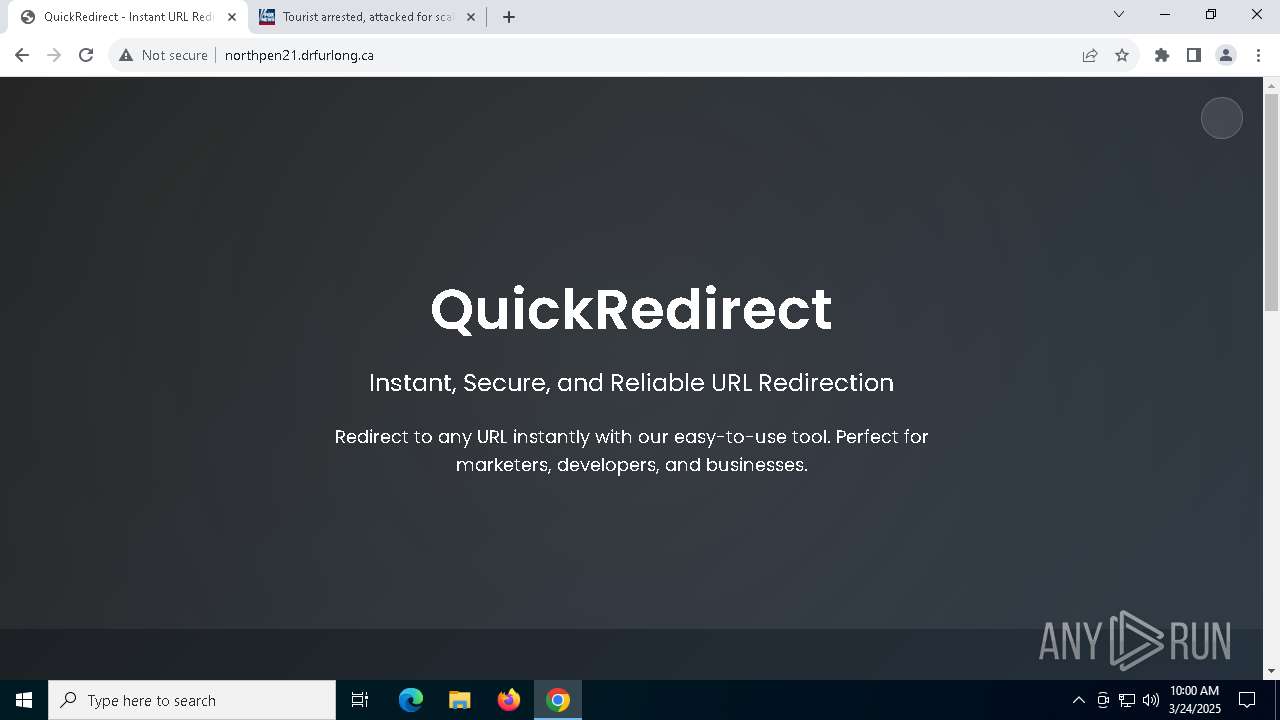Switch to Tourist arrested news tab

click(x=366, y=17)
